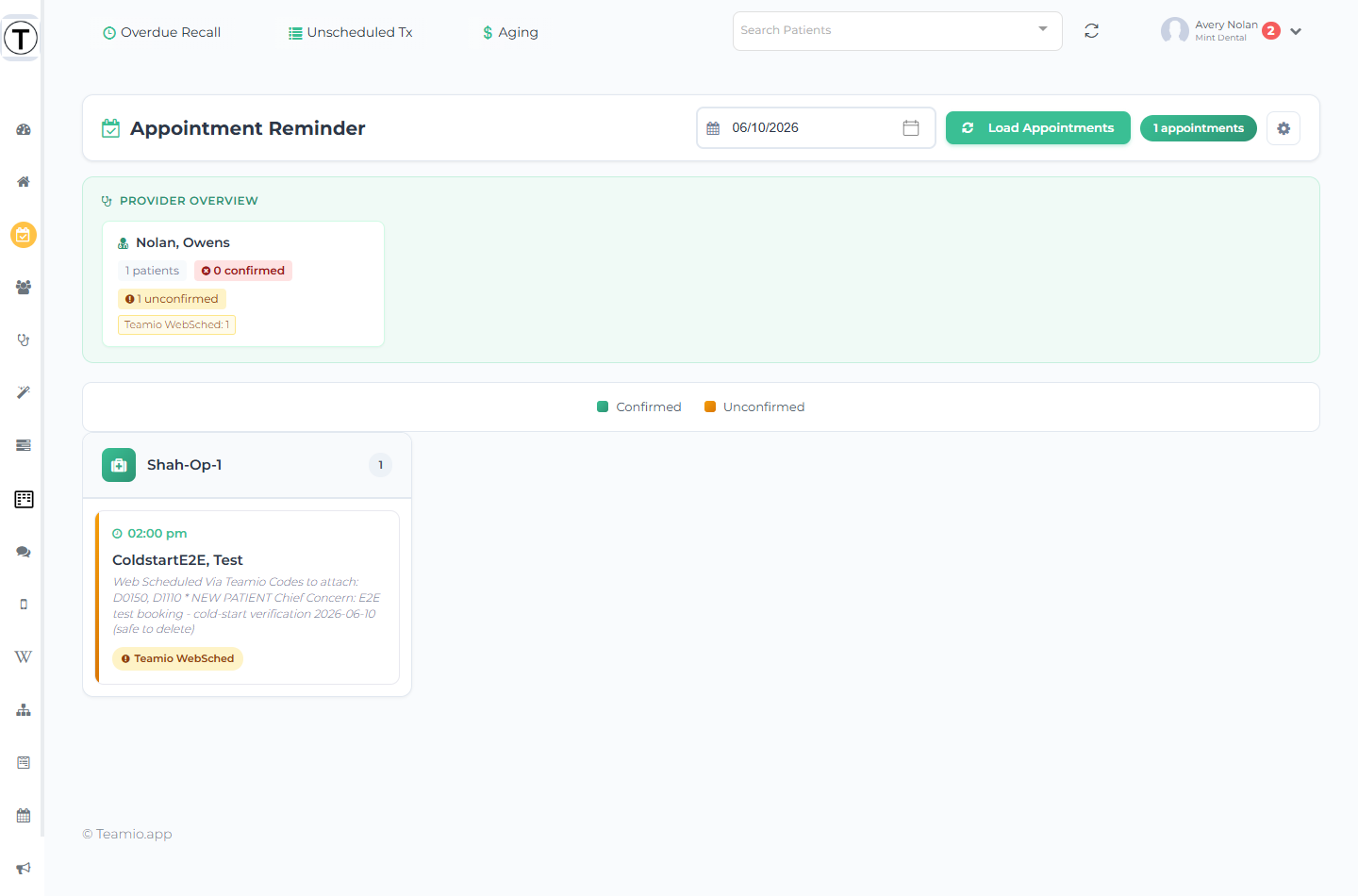Click the '1 patients' badge
Viewport: 1358px width, 896px height.
[x=152, y=271]
